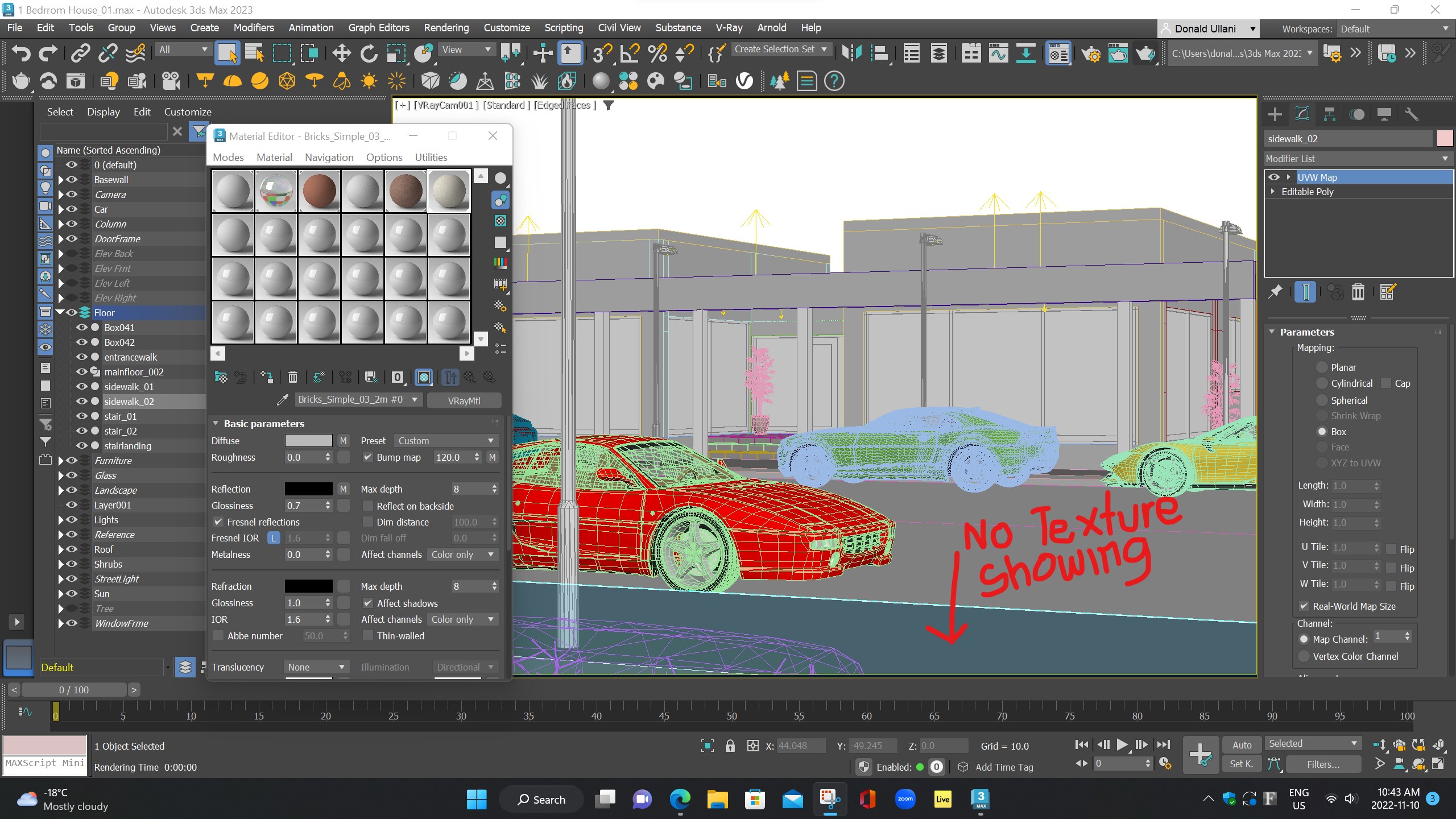Open Render Setup with the teapot icon
Viewport: 1456px width, 819px height.
[x=1091, y=53]
